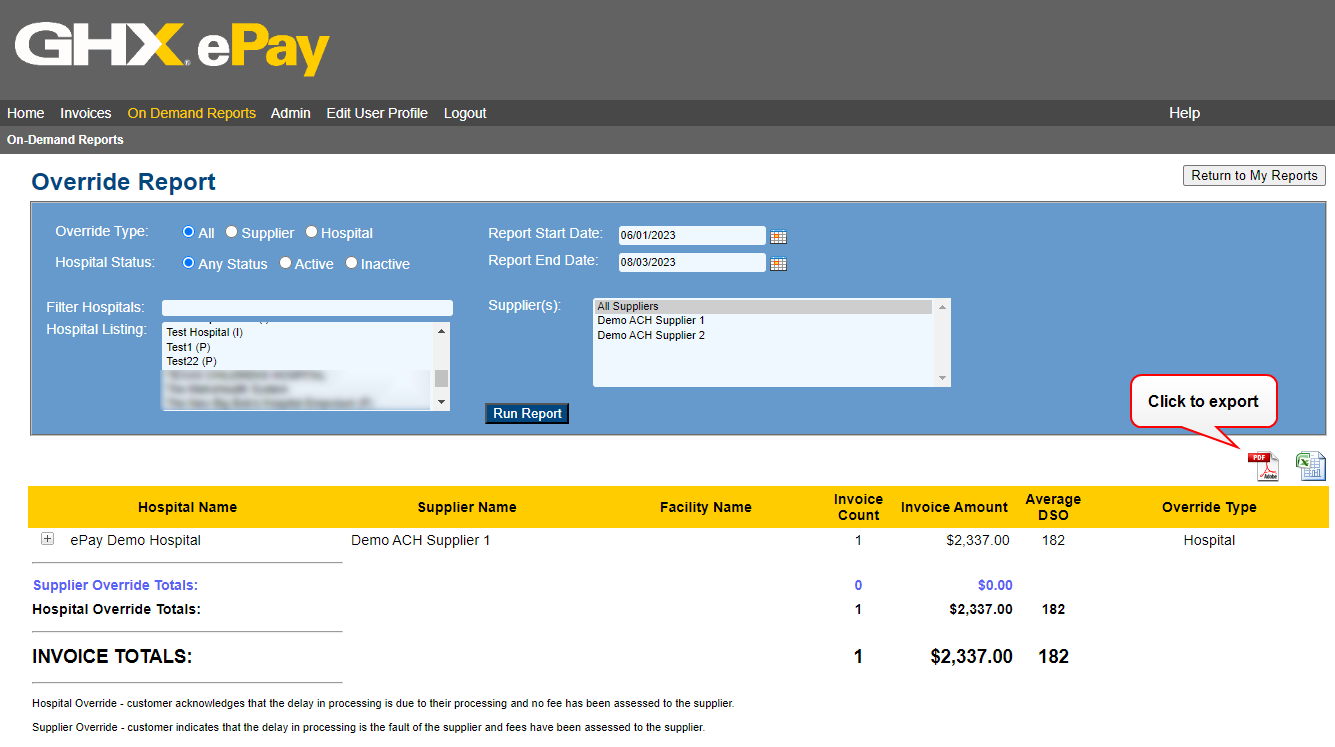Click Report End Date field
Screen dimensions: 1335x747
coord(692,262)
